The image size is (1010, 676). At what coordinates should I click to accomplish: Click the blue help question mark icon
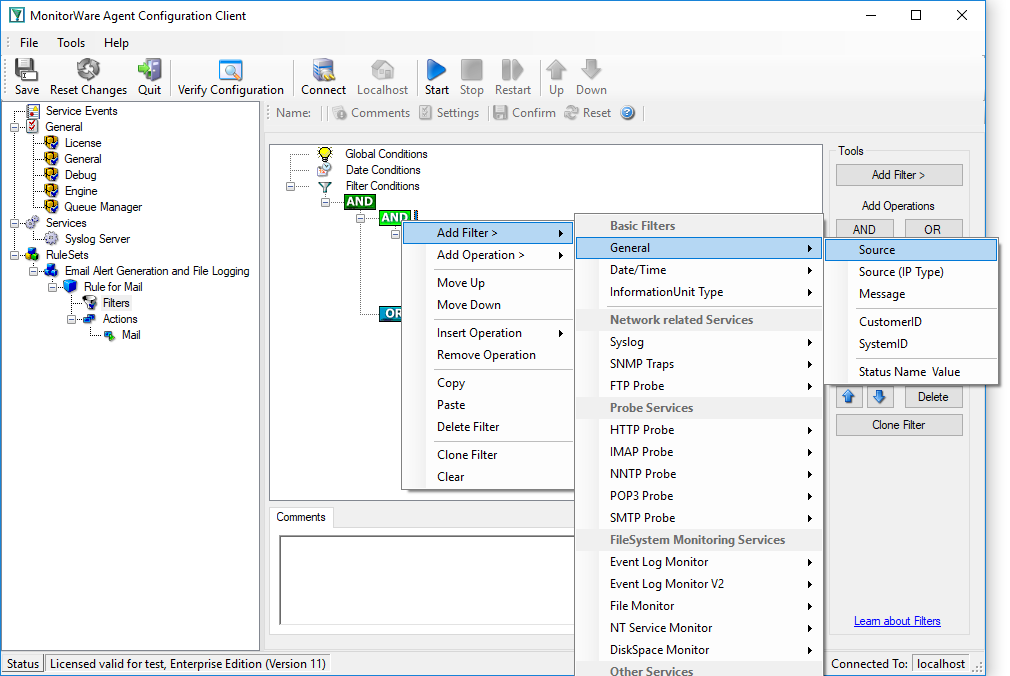pyautogui.click(x=627, y=113)
